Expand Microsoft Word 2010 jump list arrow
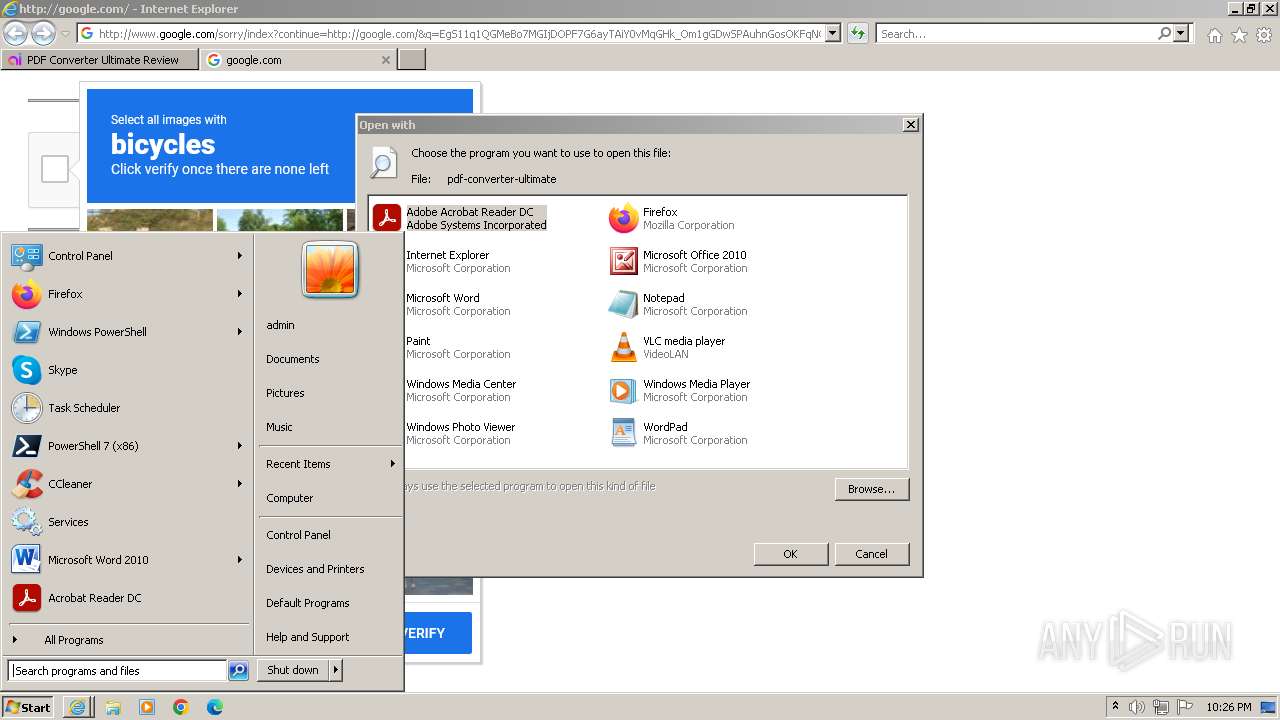The image size is (1280, 720). pyautogui.click(x=240, y=560)
